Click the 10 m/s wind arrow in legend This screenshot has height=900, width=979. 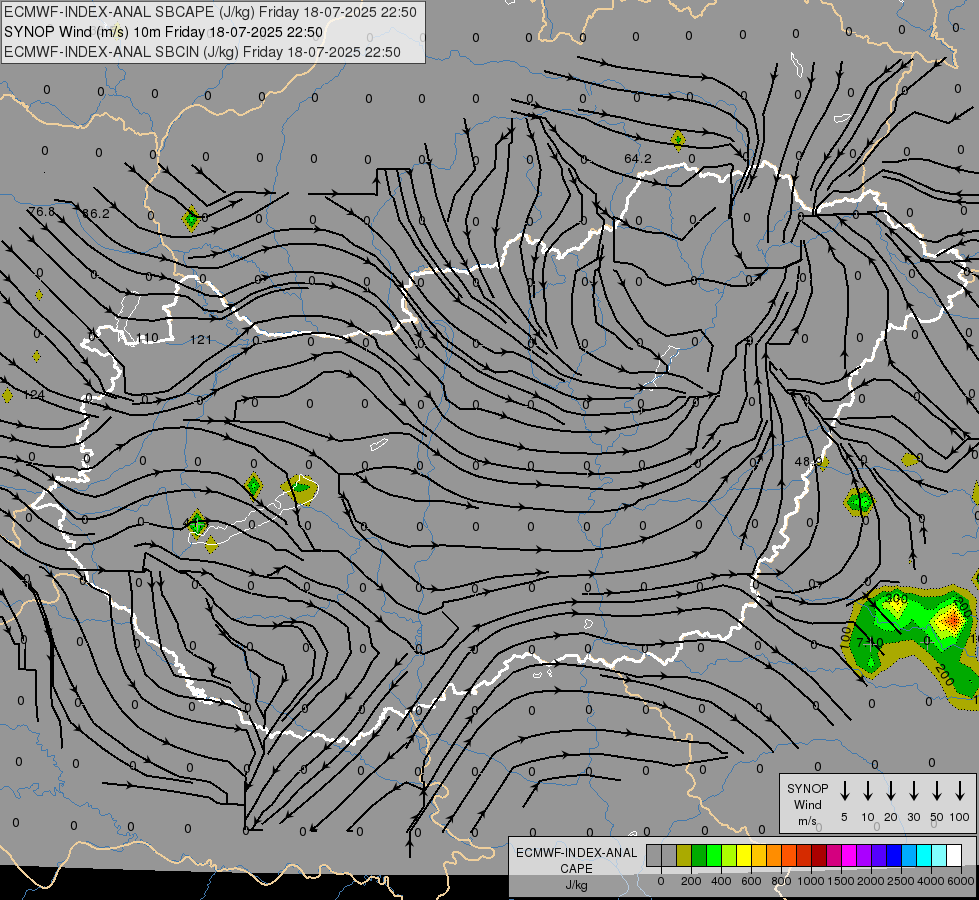[867, 791]
